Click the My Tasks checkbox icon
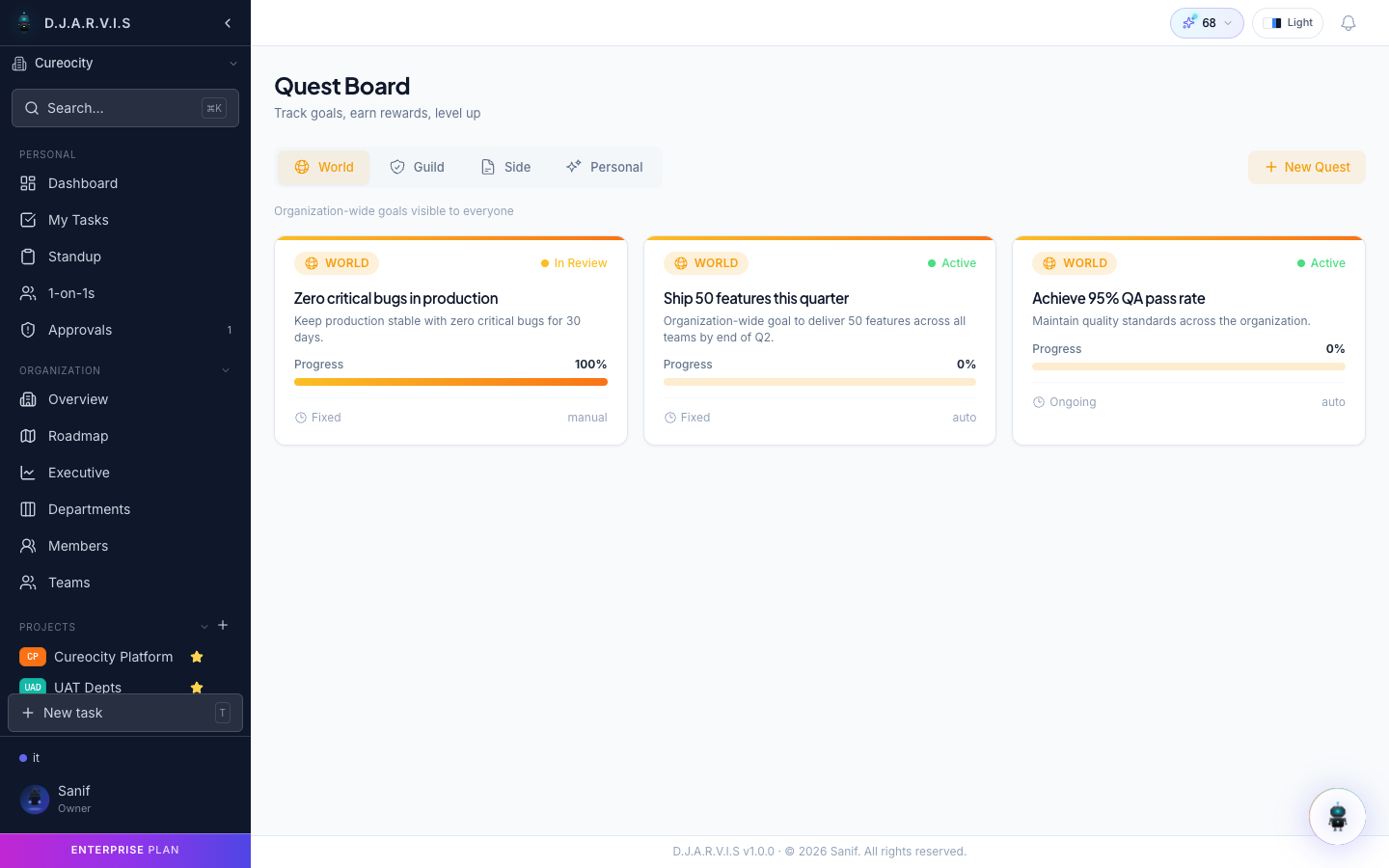This screenshot has height=868, width=1389. (x=28, y=220)
